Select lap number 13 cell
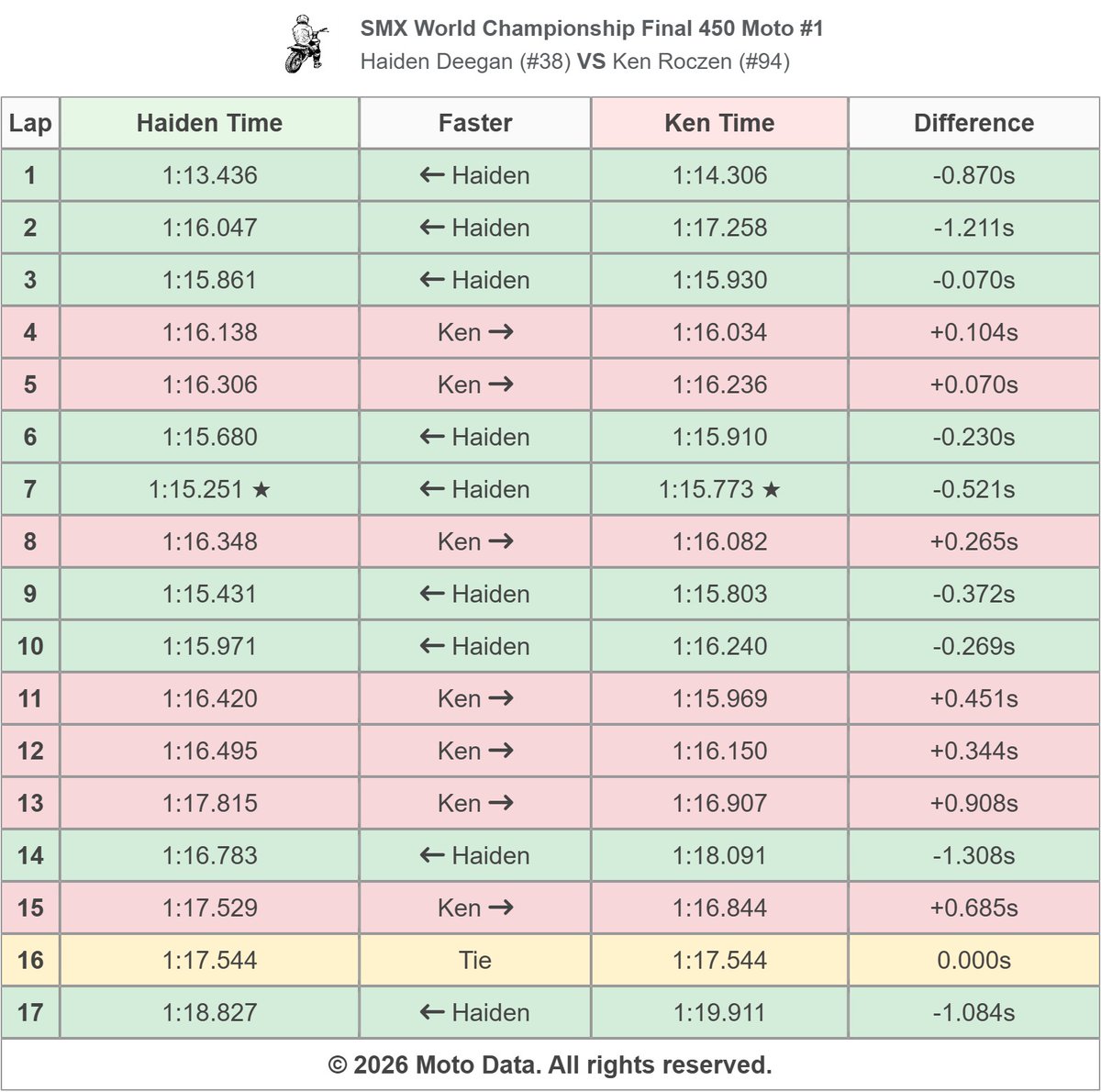This screenshot has height=1092, width=1101. [x=30, y=804]
